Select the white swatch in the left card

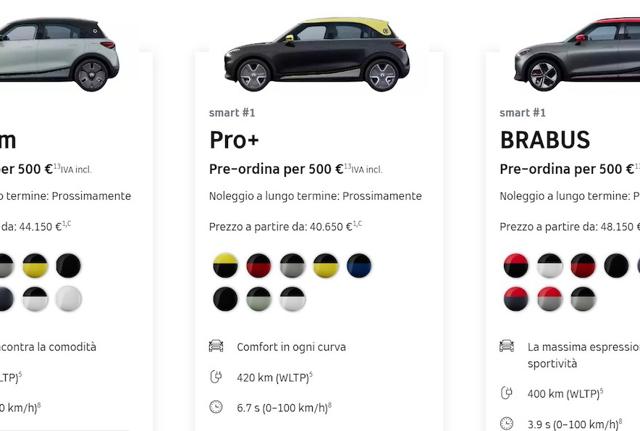coord(68,299)
